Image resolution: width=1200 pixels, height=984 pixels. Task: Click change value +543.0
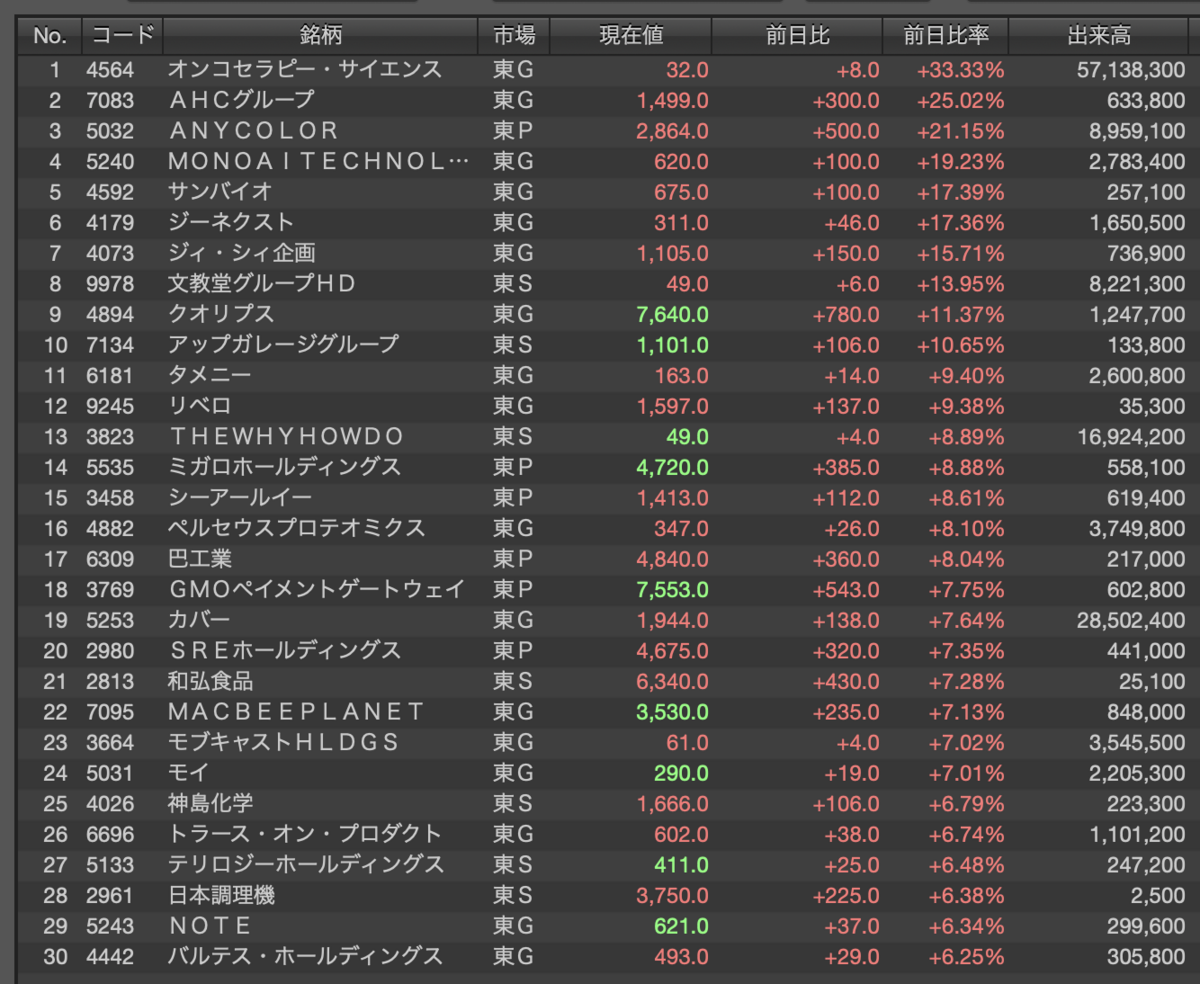pyautogui.click(x=846, y=590)
